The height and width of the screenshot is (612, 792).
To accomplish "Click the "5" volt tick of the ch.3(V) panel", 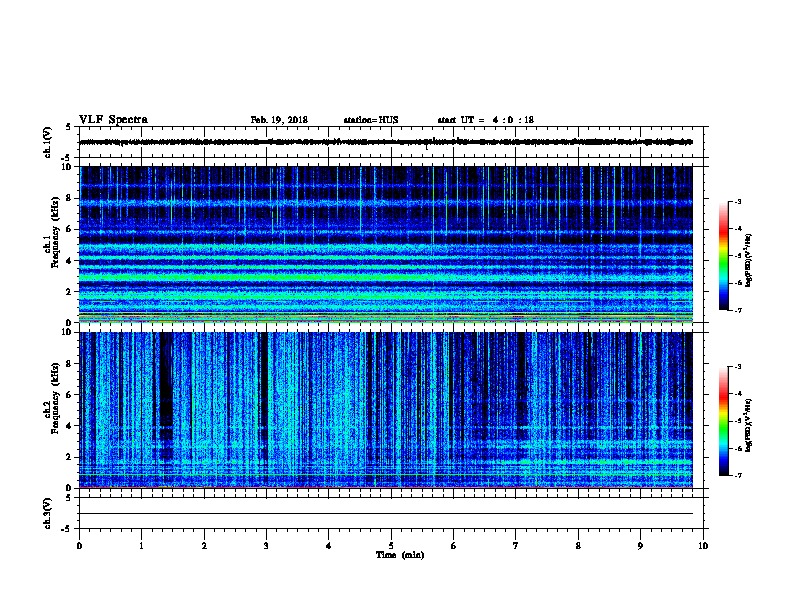I will click(68, 498).
